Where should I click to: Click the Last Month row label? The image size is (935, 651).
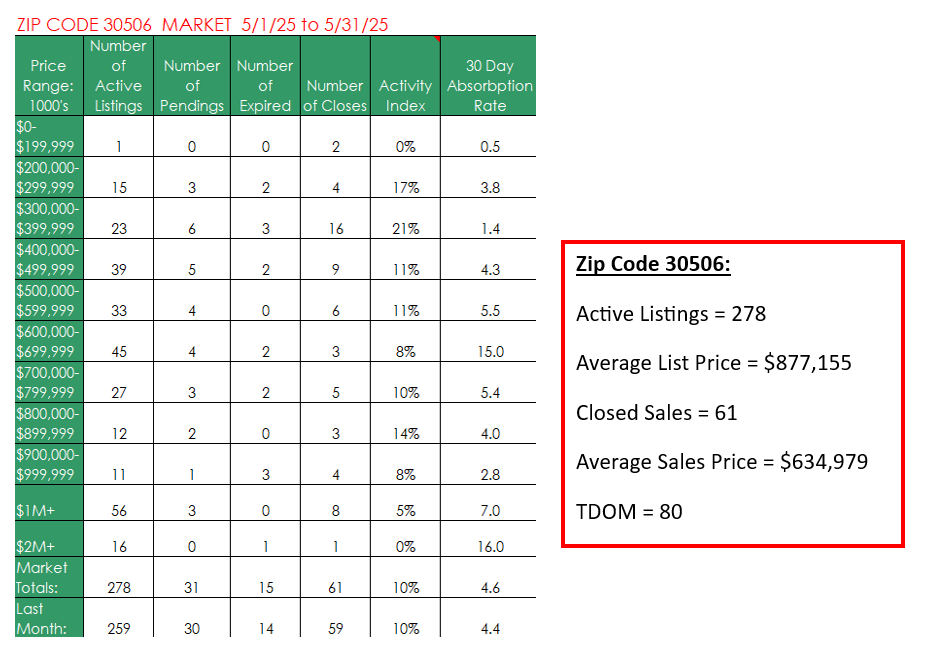click(49, 618)
